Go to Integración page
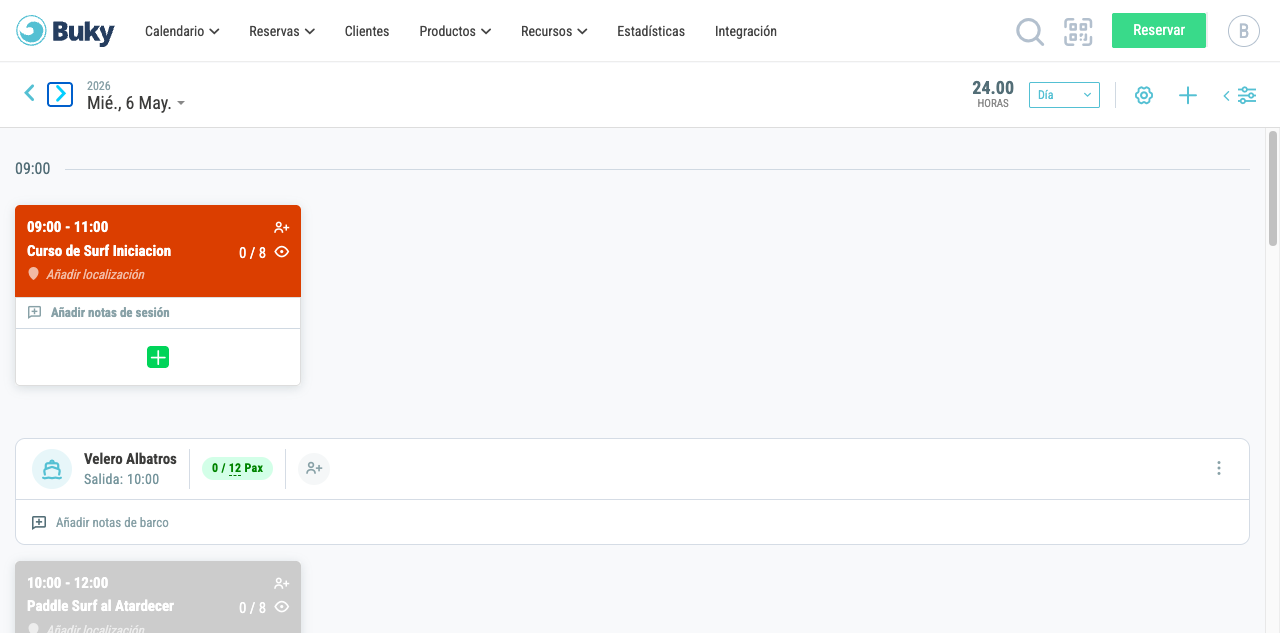 click(x=746, y=31)
